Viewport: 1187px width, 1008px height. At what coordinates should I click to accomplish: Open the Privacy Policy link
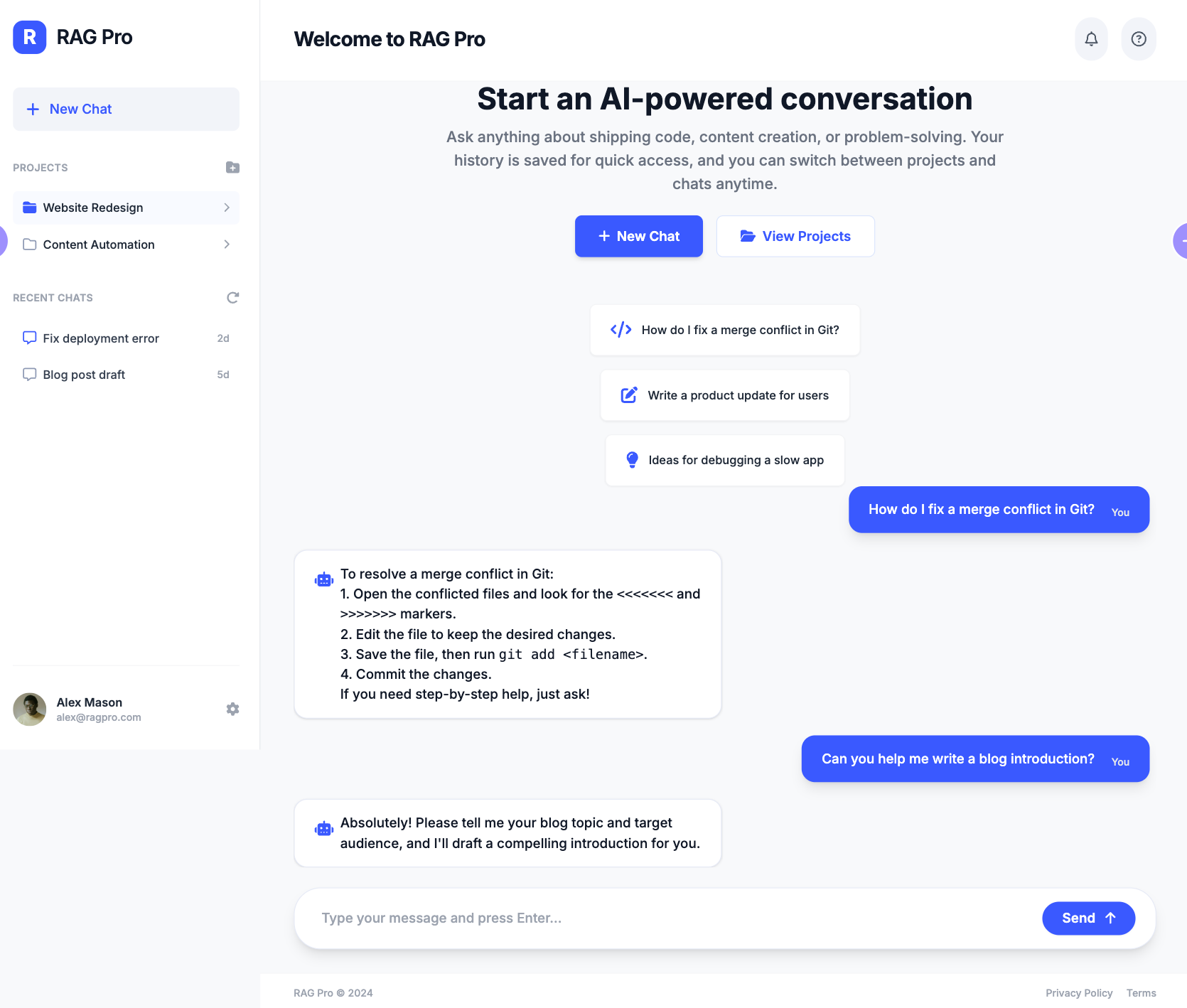[1078, 993]
